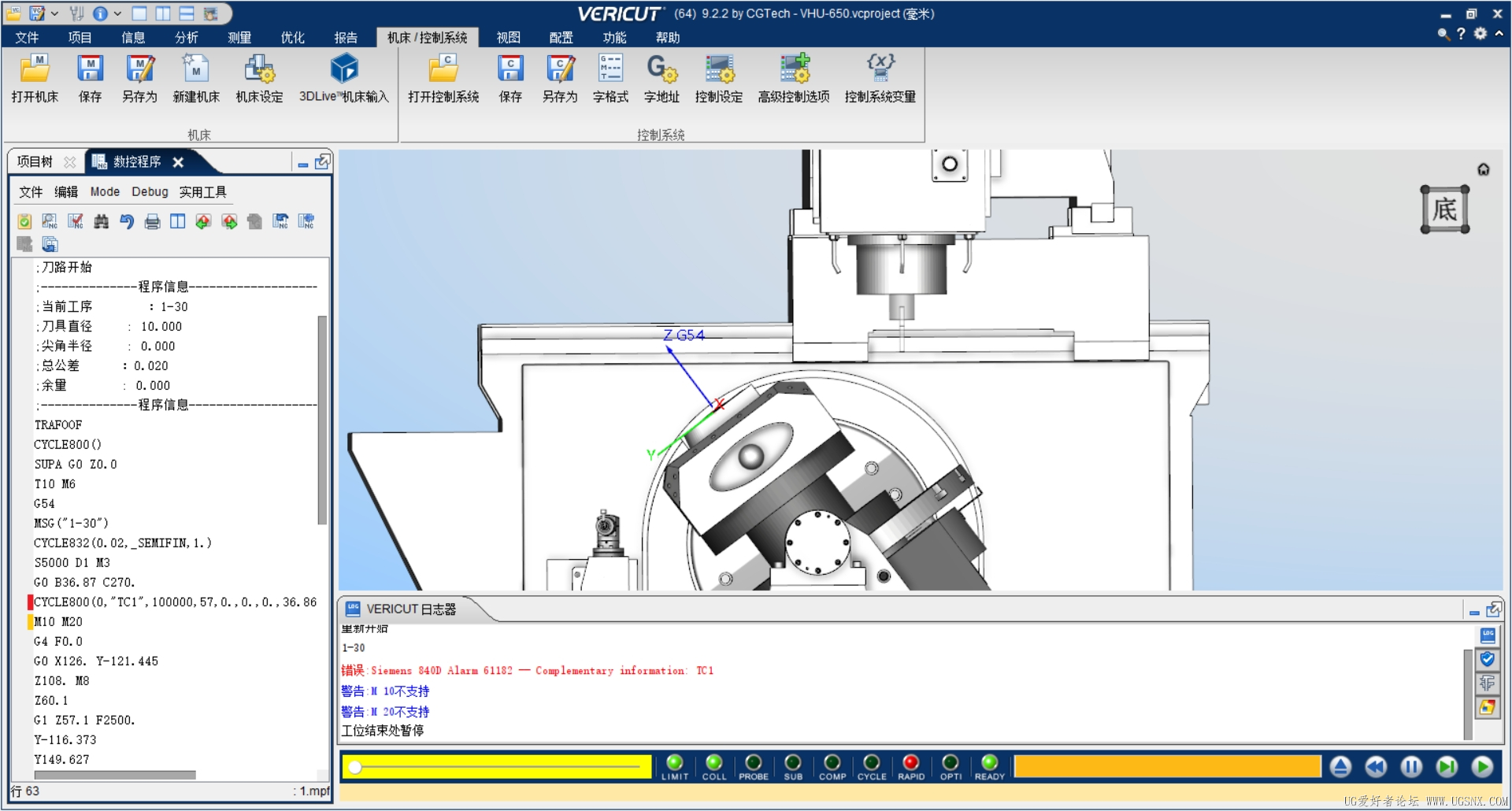Undock the VERICUT 日志器 panel
The width and height of the screenshot is (1512, 811).
(1493, 609)
